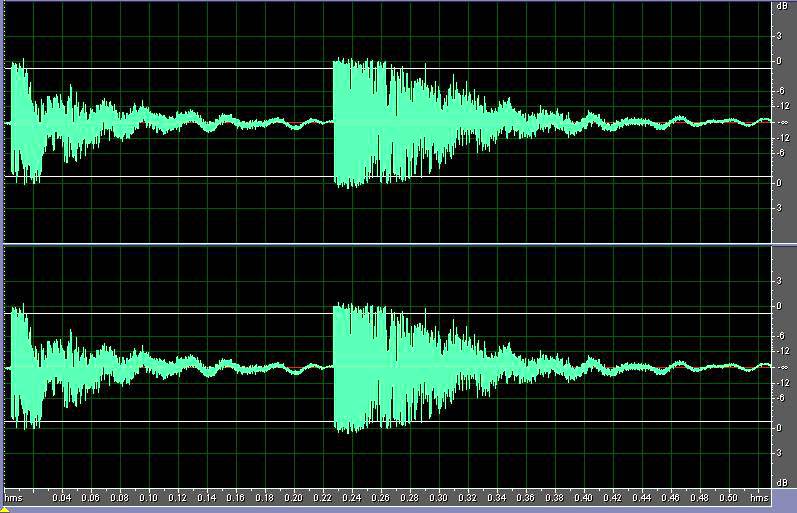Click the first transient peak in top channel
Viewport: 797px width, 513px height.
tap(16, 66)
